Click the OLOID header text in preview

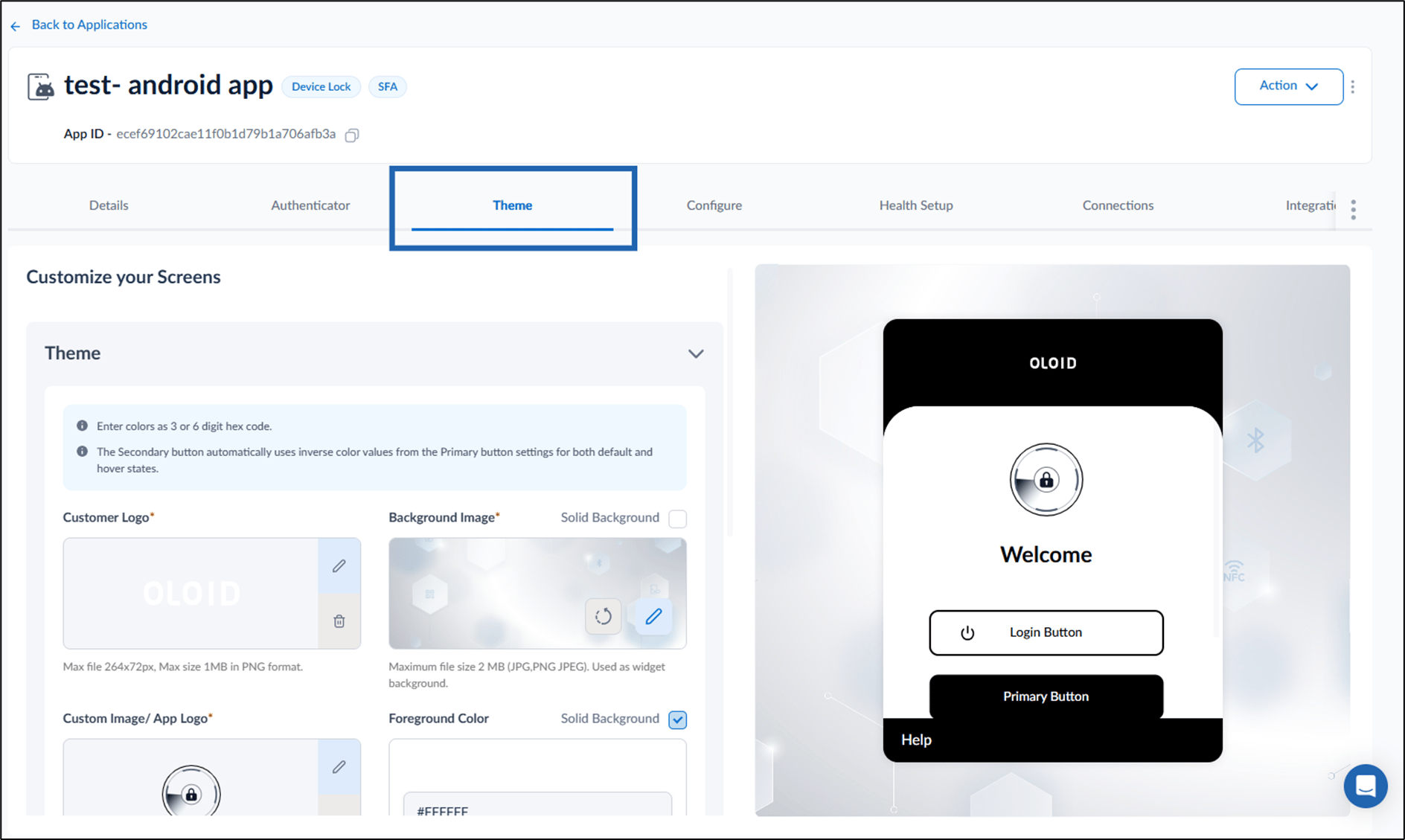pyautogui.click(x=1052, y=363)
